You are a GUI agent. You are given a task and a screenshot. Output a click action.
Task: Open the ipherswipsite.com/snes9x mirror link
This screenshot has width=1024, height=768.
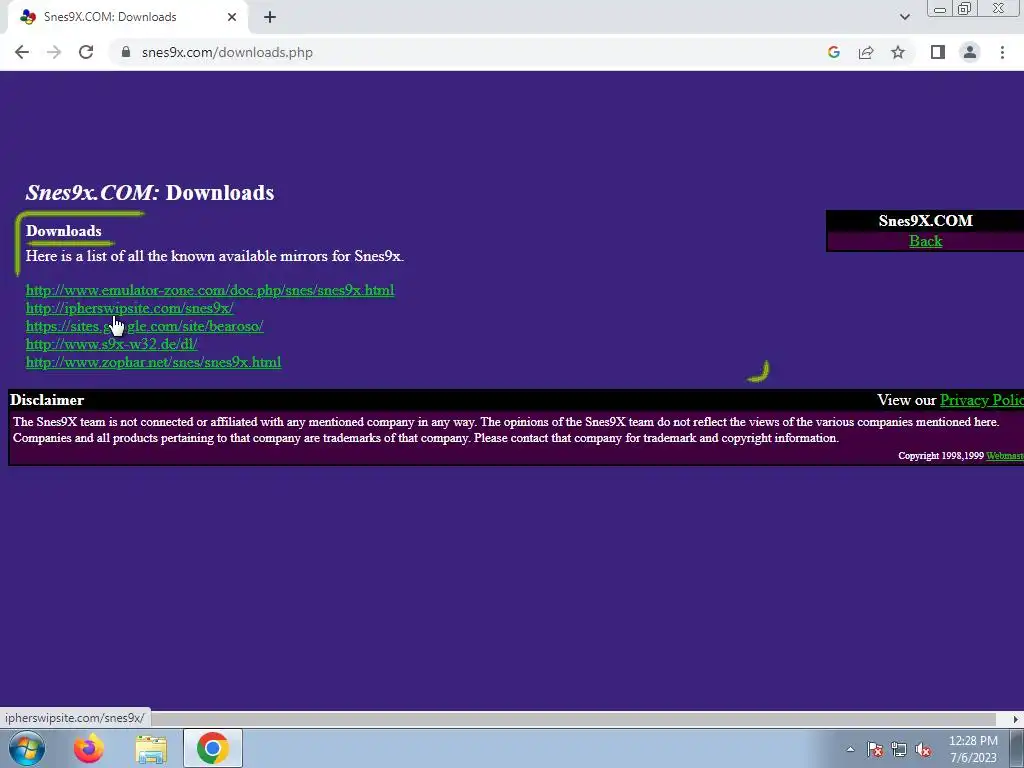[x=129, y=308]
